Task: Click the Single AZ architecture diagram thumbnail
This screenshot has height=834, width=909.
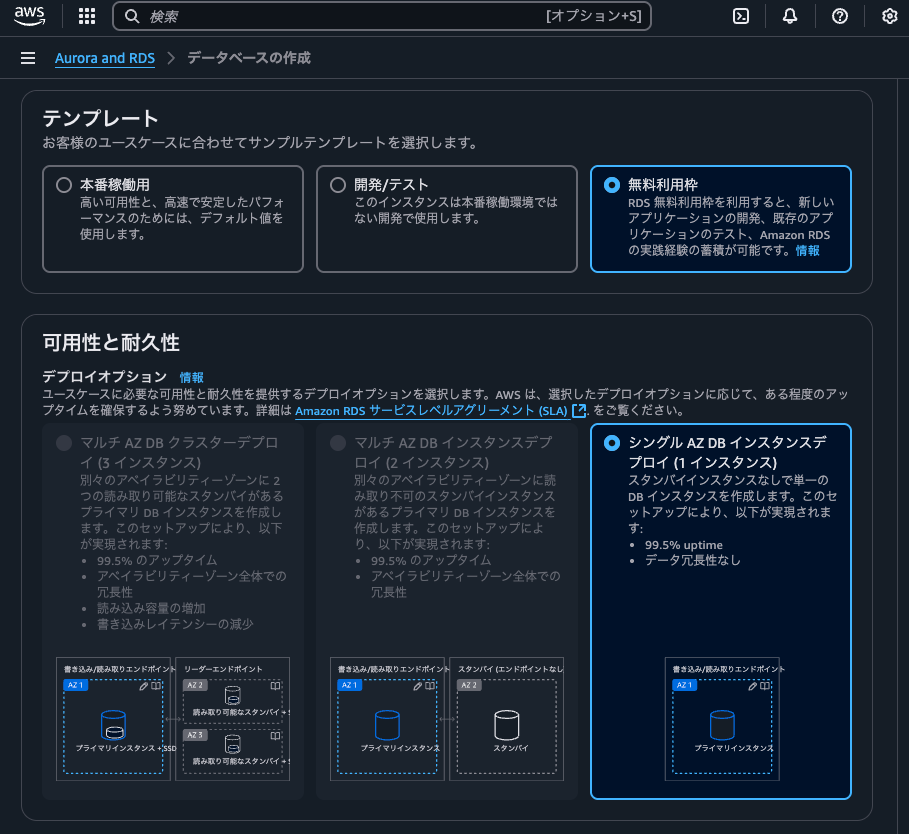Action: click(x=722, y=719)
